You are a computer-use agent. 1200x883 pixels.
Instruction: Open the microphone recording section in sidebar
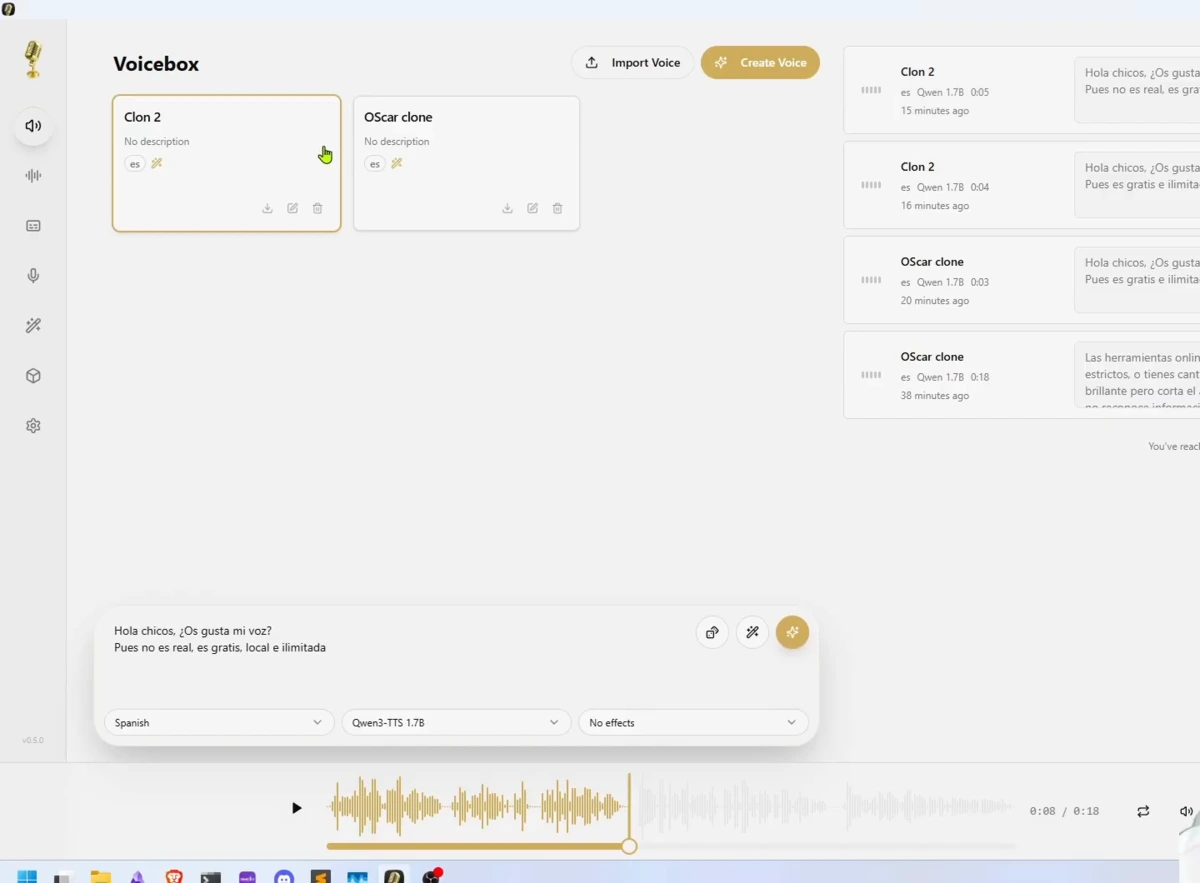click(33, 276)
